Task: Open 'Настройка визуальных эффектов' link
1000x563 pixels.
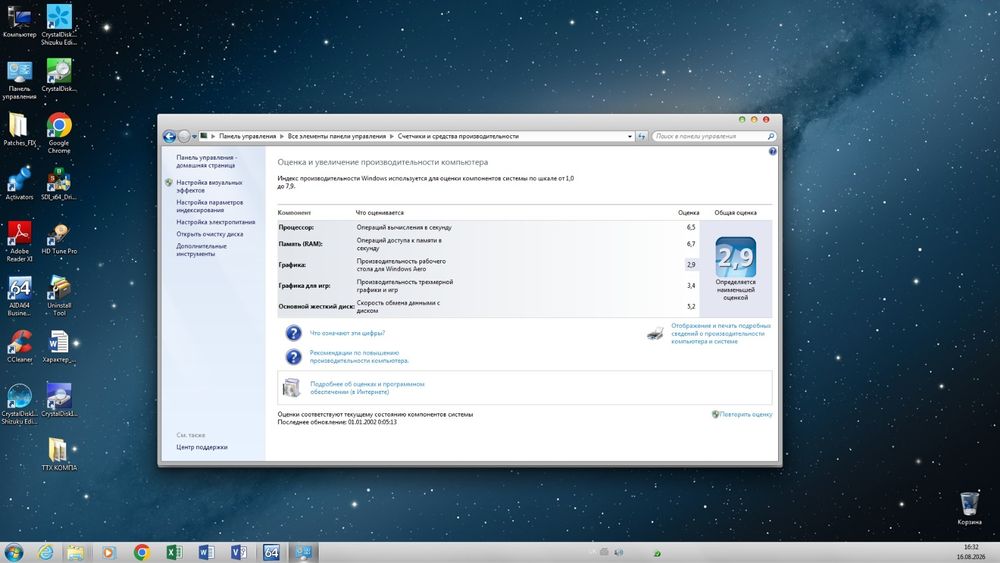Action: pyautogui.click(x=209, y=186)
